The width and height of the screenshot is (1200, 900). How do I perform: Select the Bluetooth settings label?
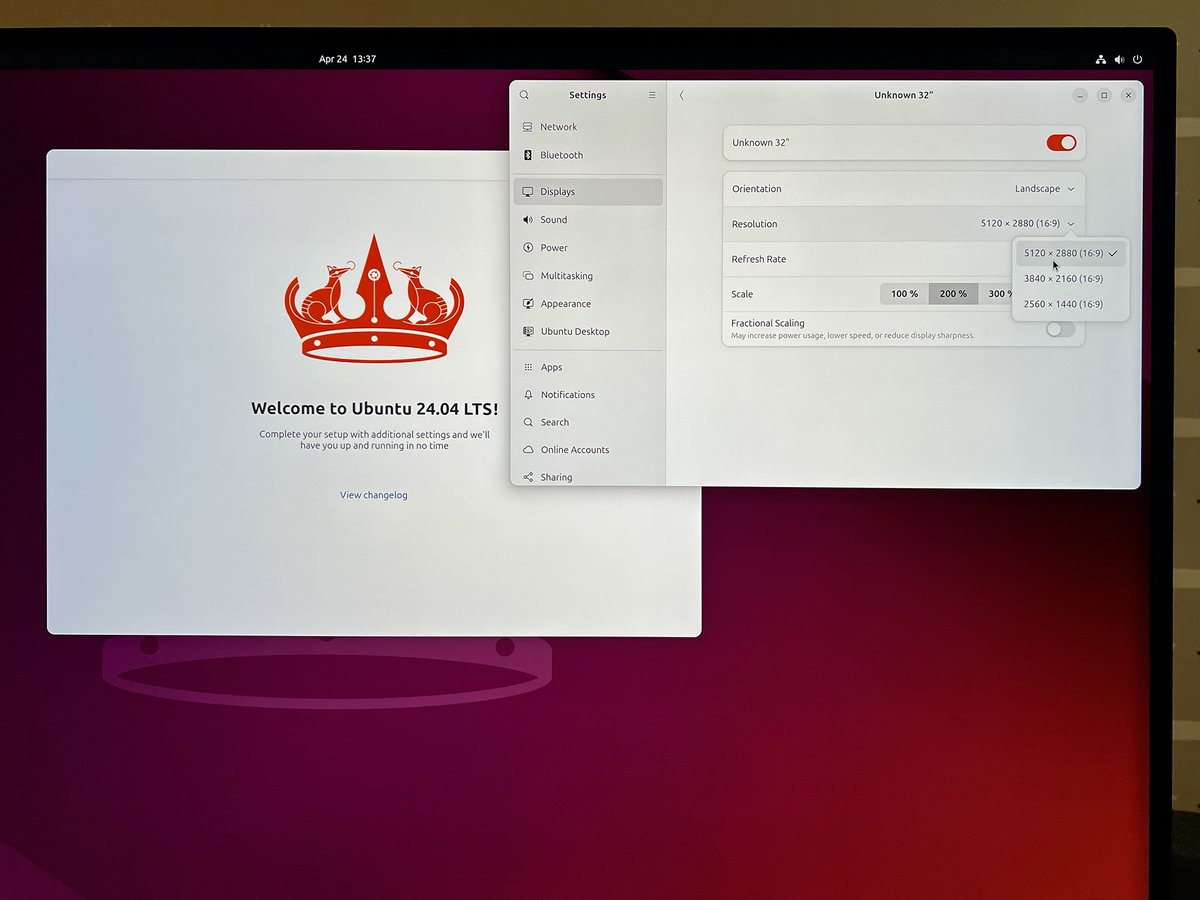(561, 155)
